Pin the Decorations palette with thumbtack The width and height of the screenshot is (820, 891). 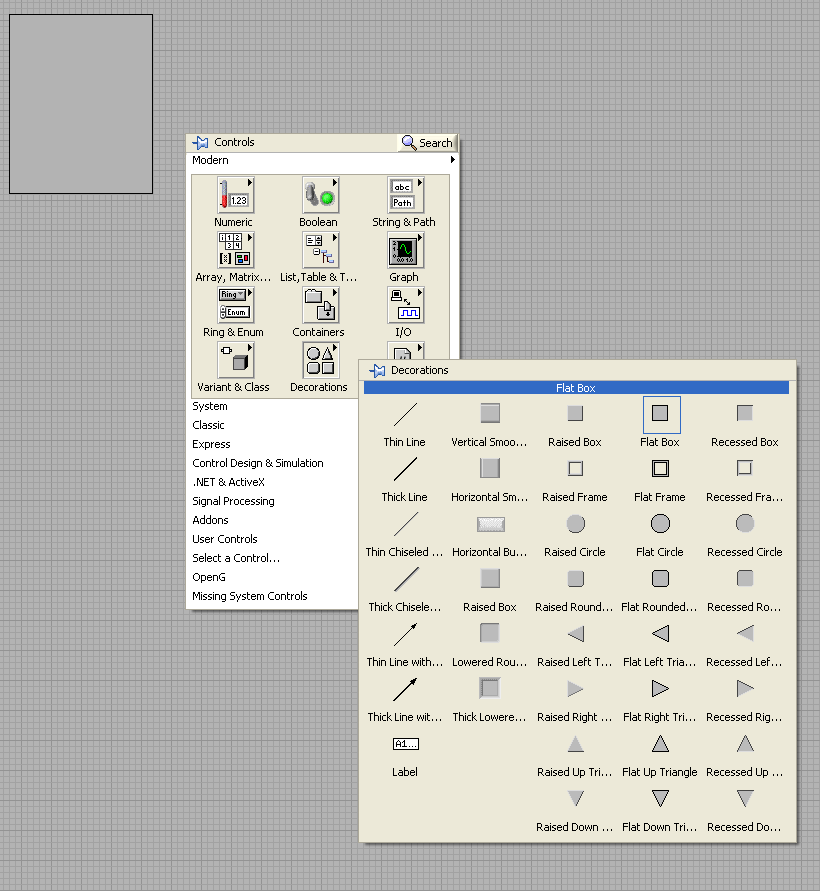tap(377, 370)
